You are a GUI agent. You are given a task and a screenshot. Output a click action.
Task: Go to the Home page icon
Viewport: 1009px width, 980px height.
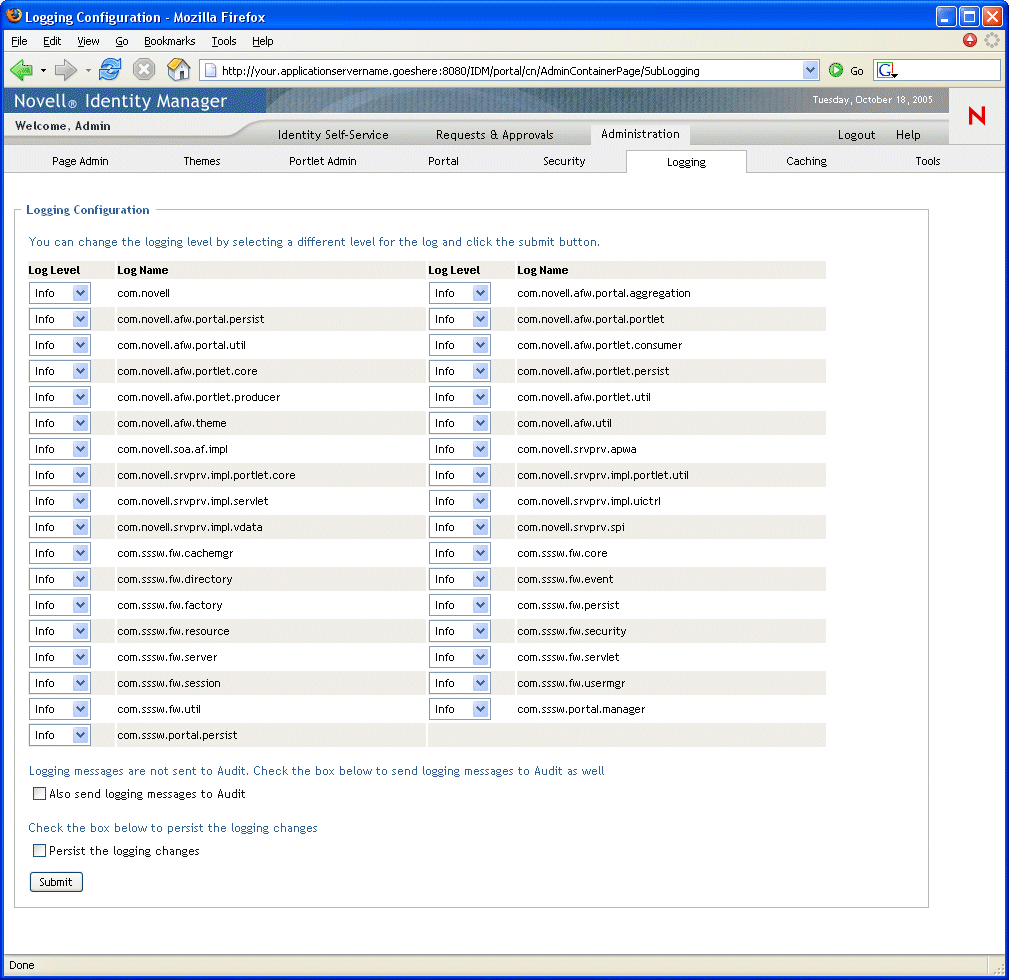click(178, 69)
